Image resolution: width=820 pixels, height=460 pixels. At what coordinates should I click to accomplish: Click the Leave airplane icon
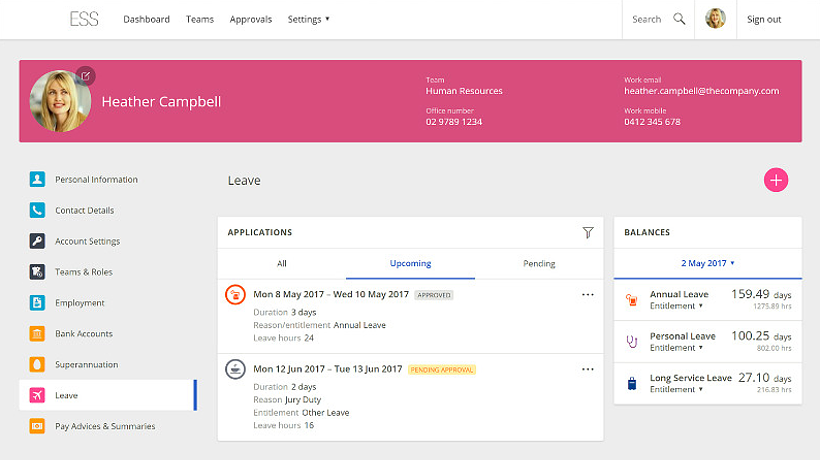click(x=37, y=395)
